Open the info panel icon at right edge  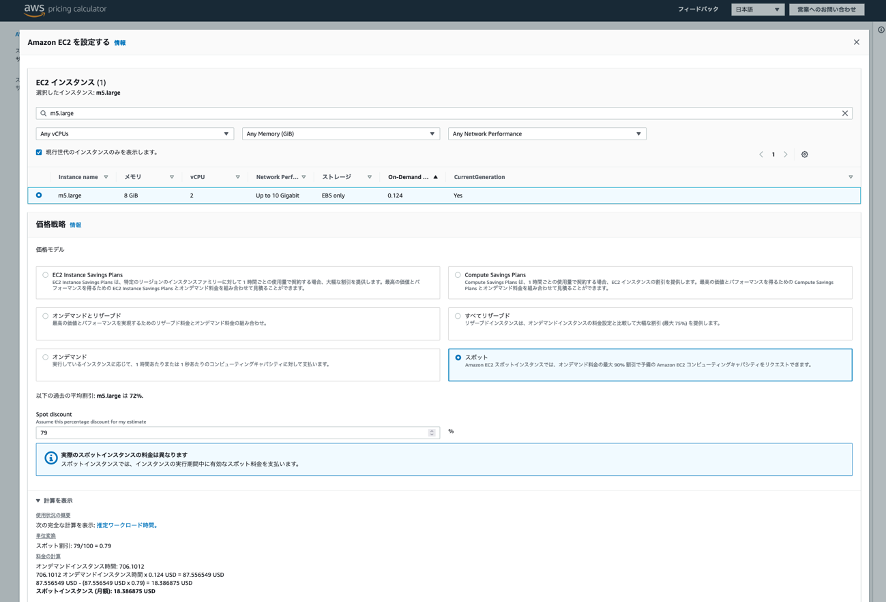881,29
